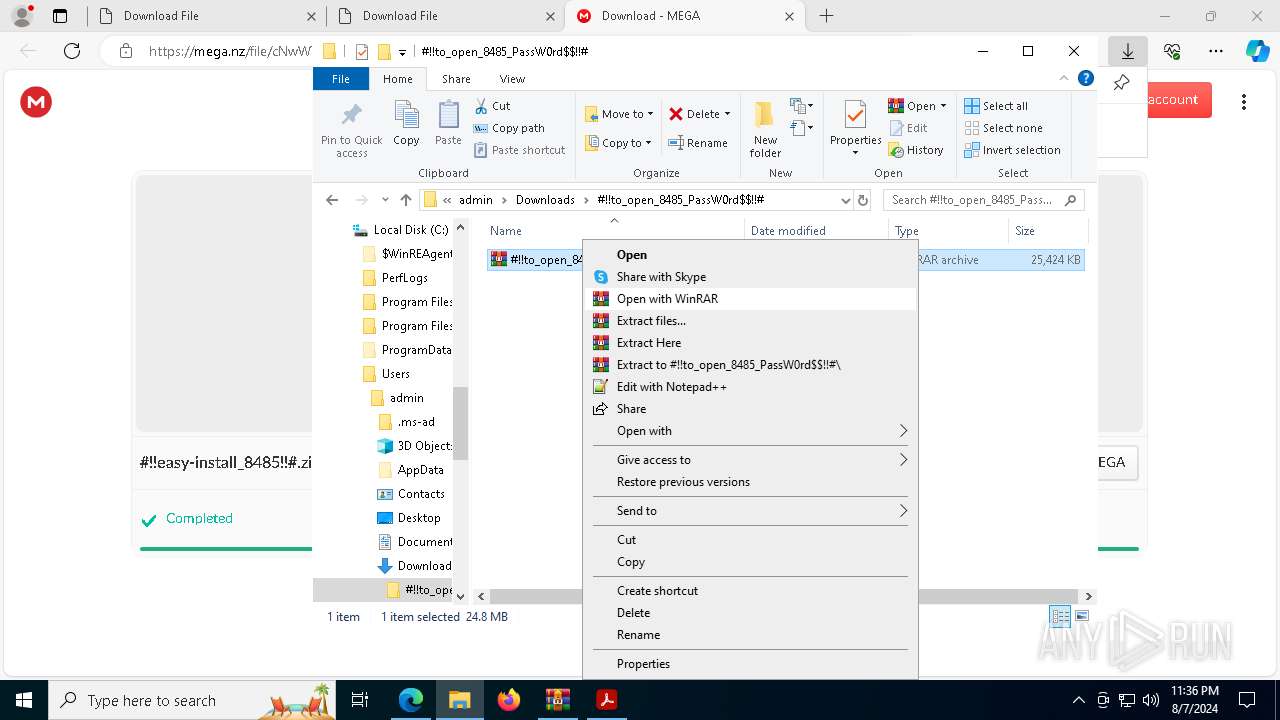Select Edit with Notepad++

point(750,387)
